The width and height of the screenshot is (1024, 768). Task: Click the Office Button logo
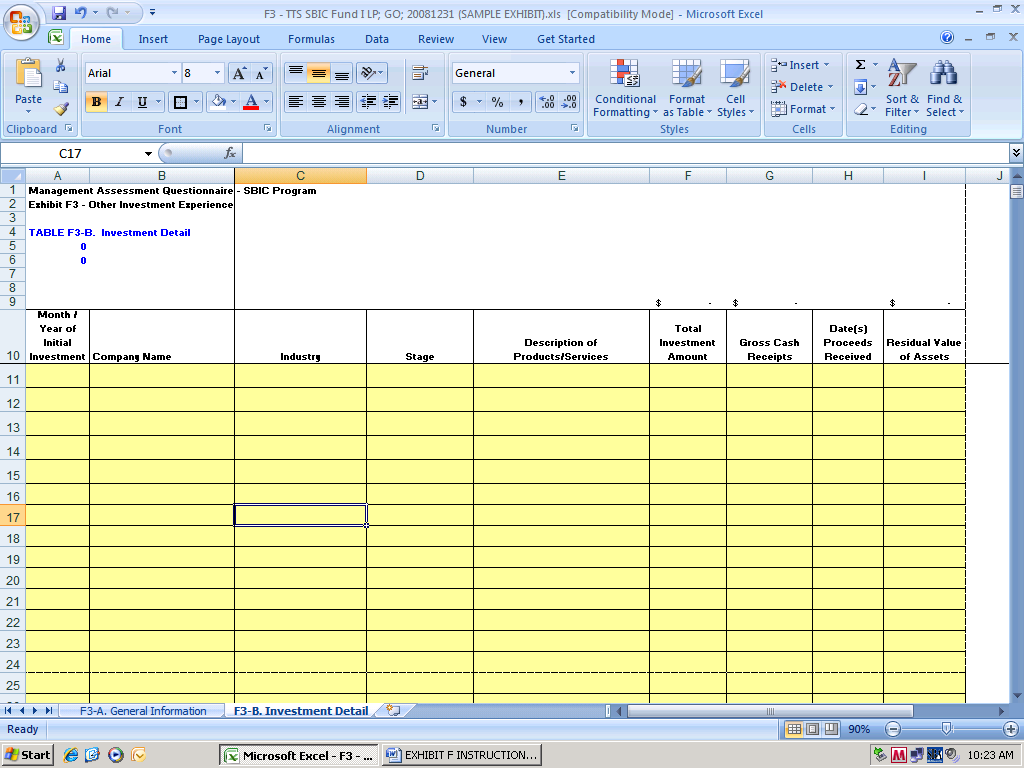21,21
